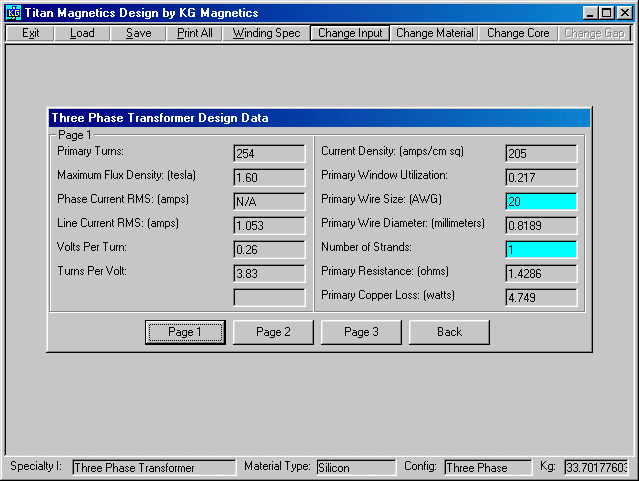The height and width of the screenshot is (481, 639).
Task: Click the Phase Current RMS field N/A
Action: point(269,202)
